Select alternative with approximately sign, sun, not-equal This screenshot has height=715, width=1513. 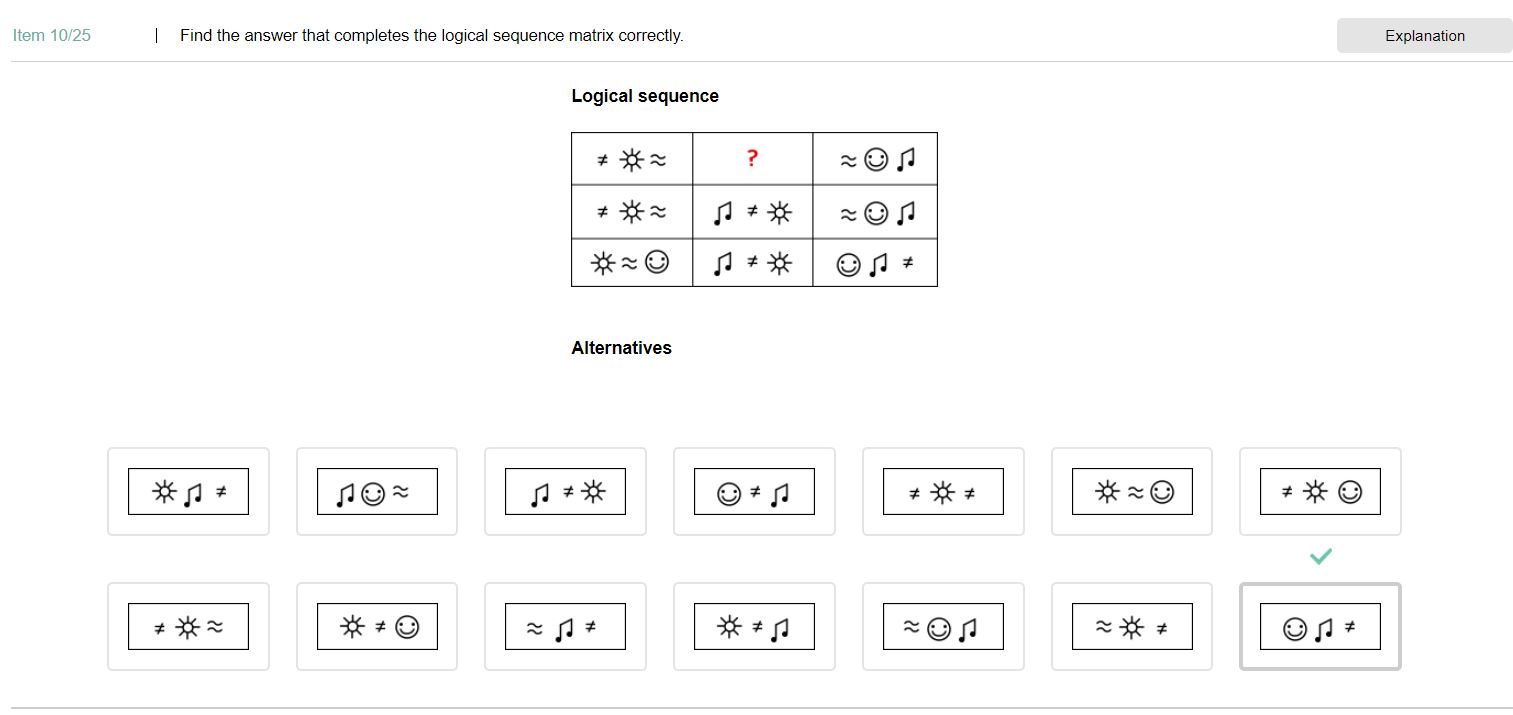coord(1132,627)
